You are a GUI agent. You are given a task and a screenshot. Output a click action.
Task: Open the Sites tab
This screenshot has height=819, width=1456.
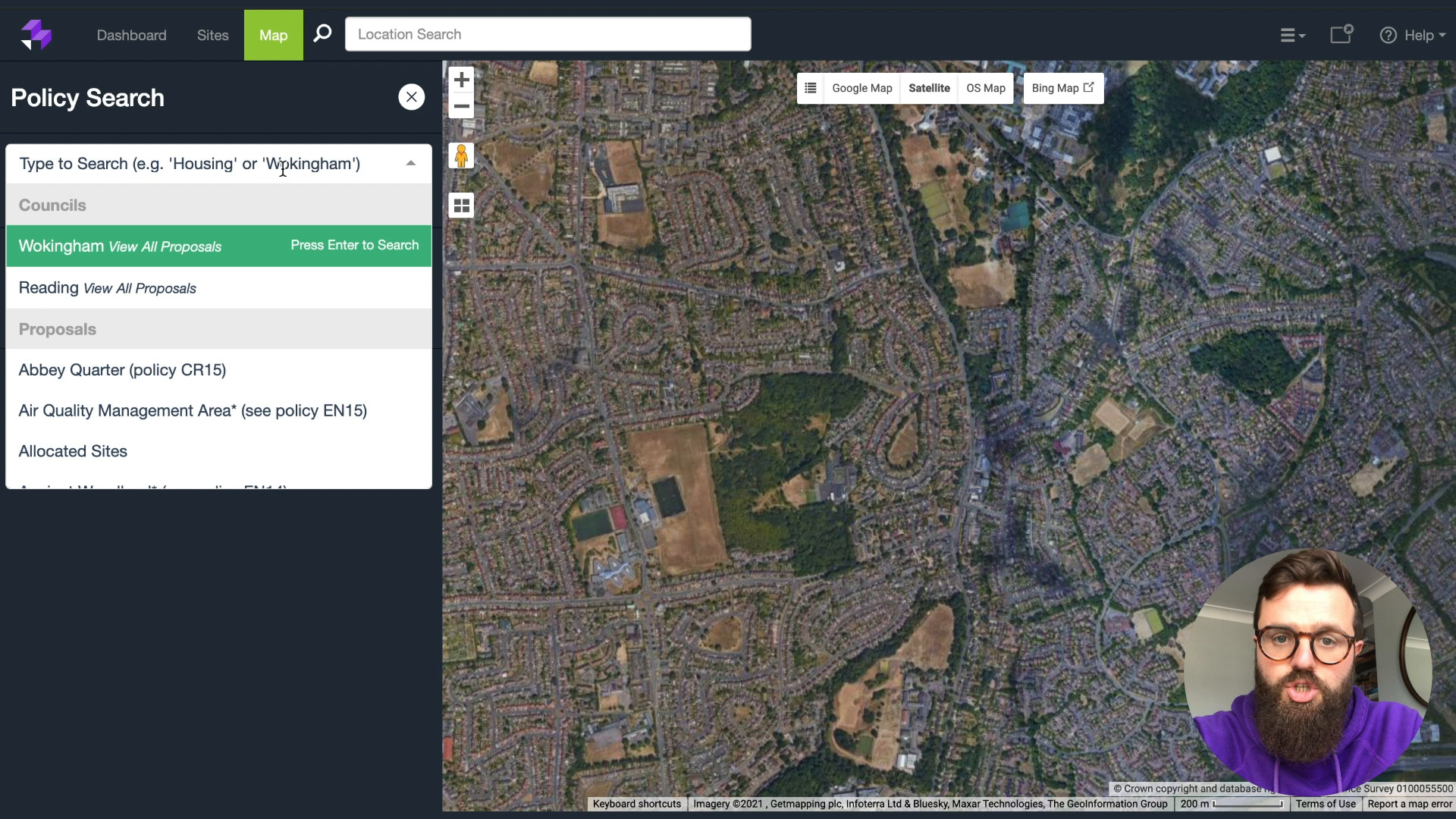(212, 35)
